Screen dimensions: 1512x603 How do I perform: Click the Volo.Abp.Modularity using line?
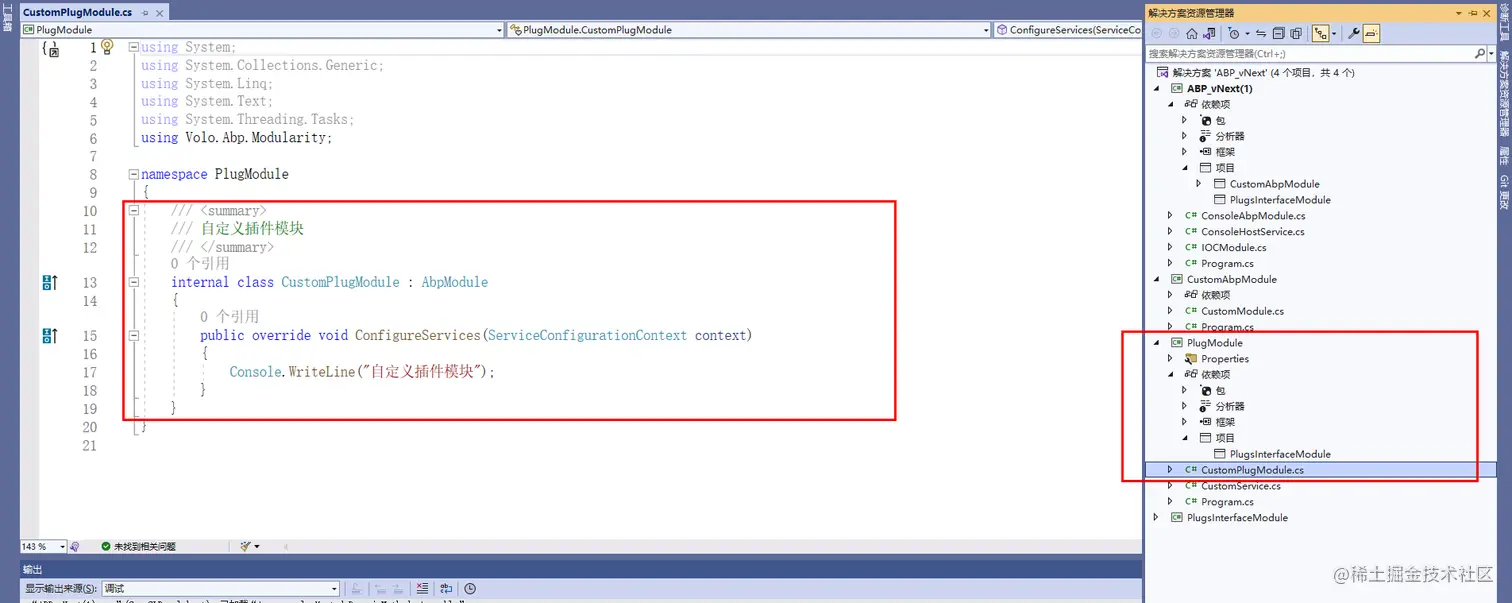point(236,138)
